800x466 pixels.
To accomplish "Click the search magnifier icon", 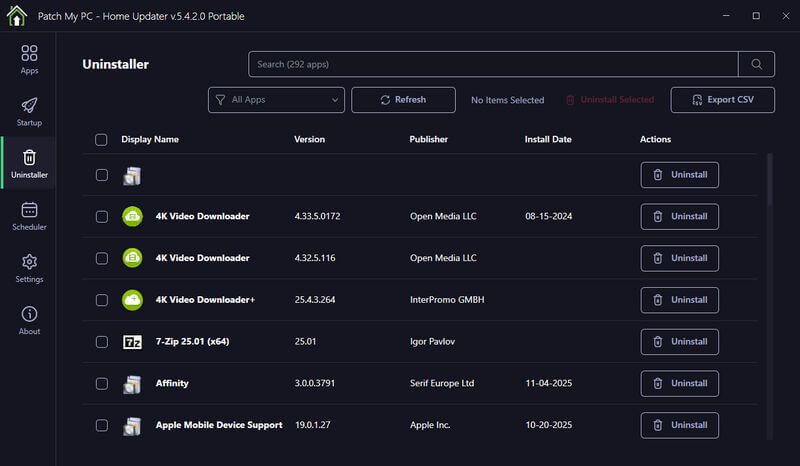I will (x=756, y=65).
